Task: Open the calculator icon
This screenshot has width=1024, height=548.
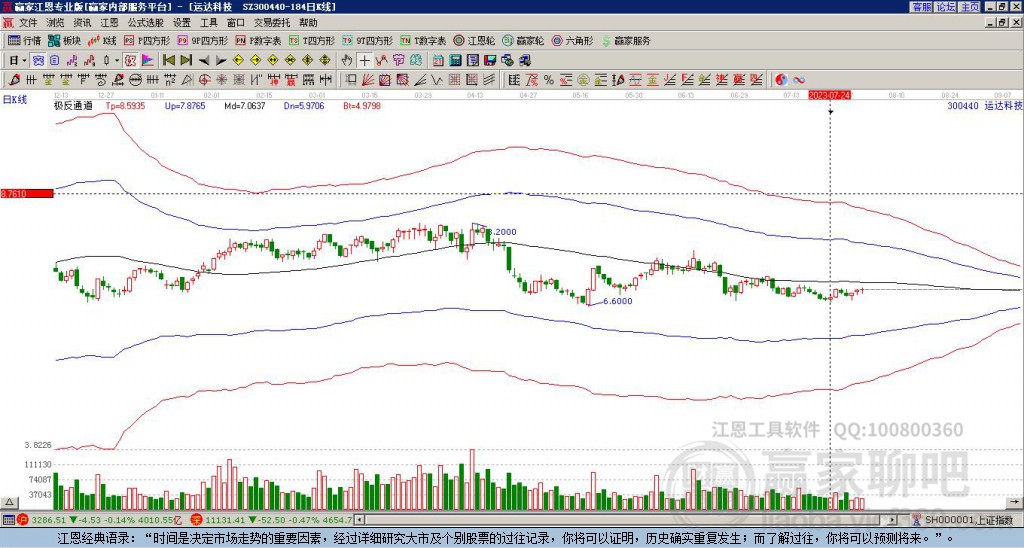Action: tap(456, 61)
